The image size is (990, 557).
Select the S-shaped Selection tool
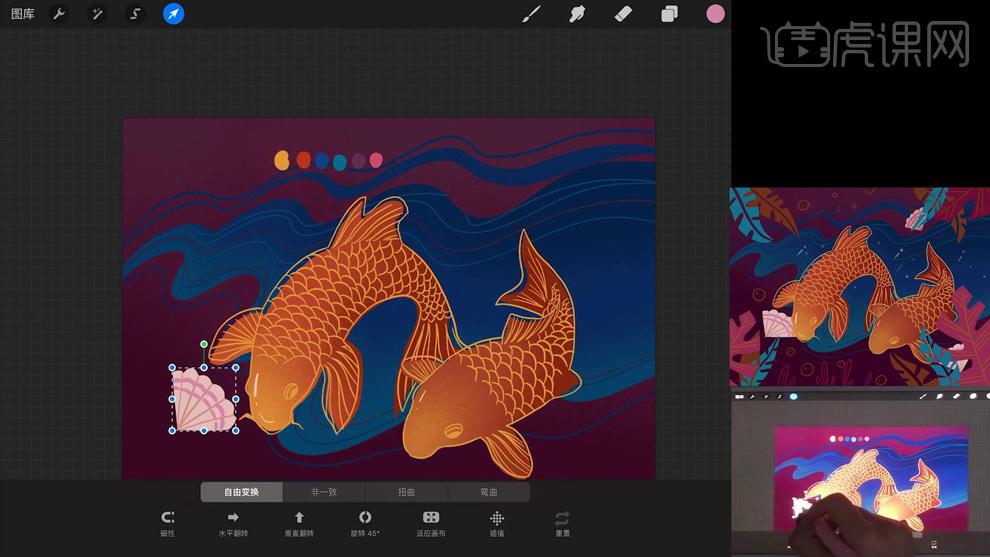(134, 14)
